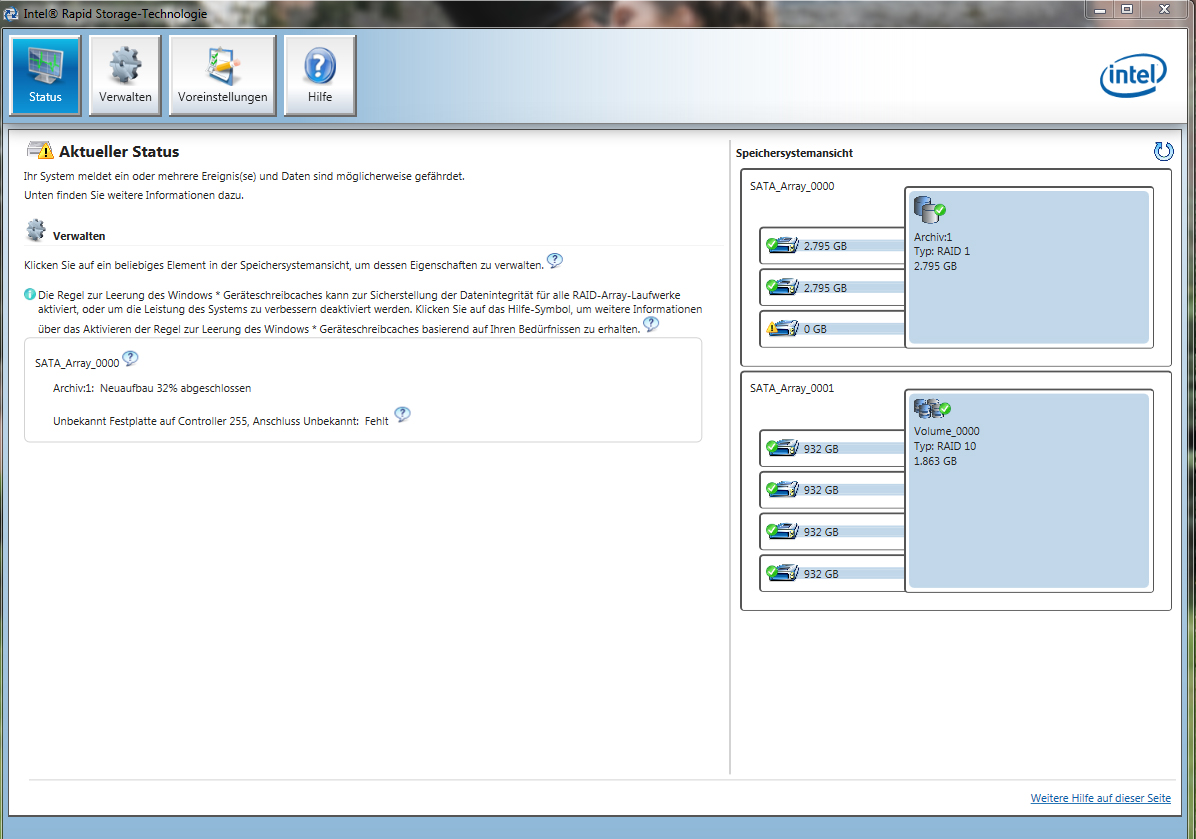Click the Aktueller Status heading
This screenshot has width=1196, height=839.
[119, 151]
